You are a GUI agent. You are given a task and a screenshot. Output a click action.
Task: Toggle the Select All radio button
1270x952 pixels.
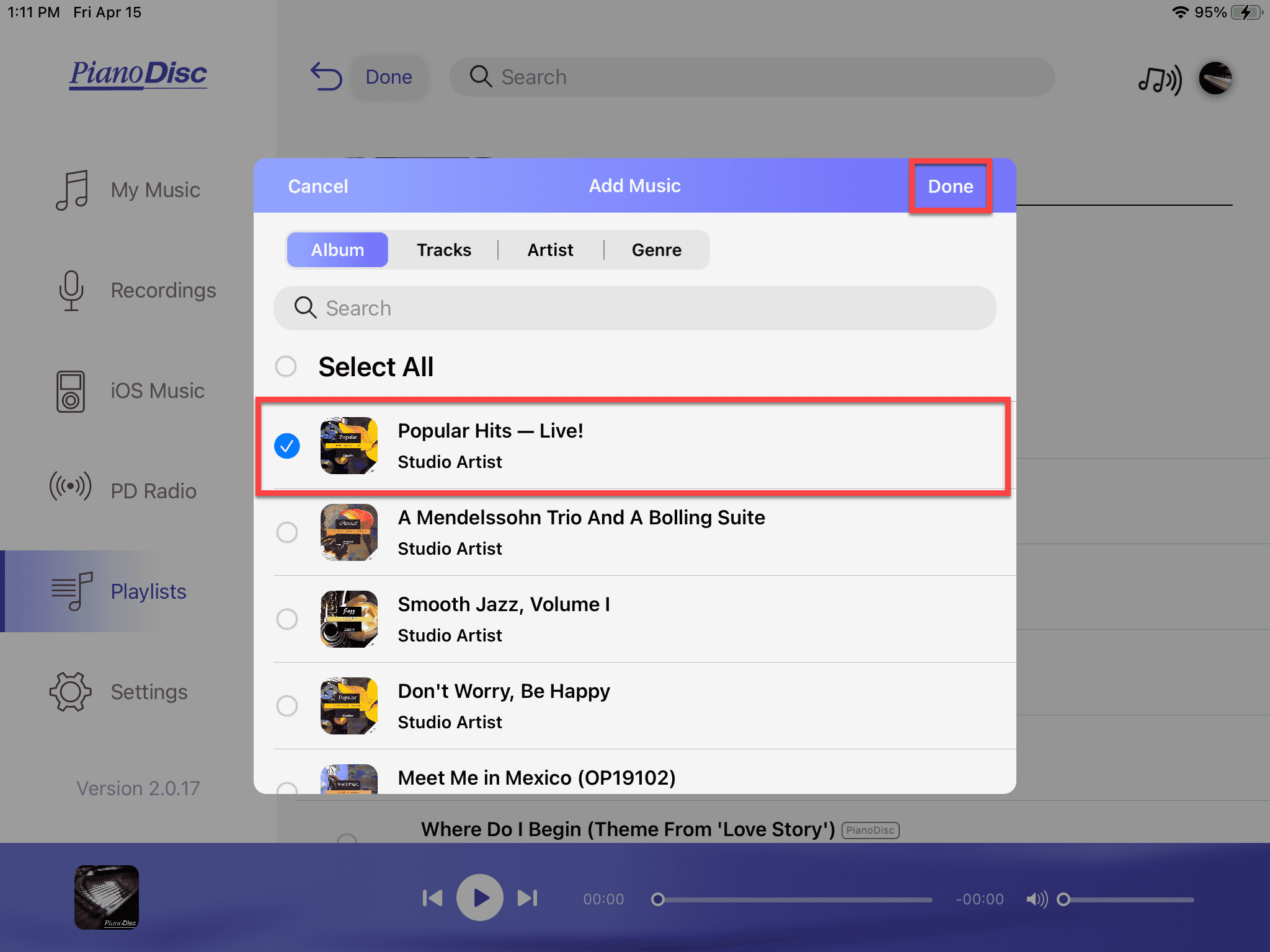(286, 366)
